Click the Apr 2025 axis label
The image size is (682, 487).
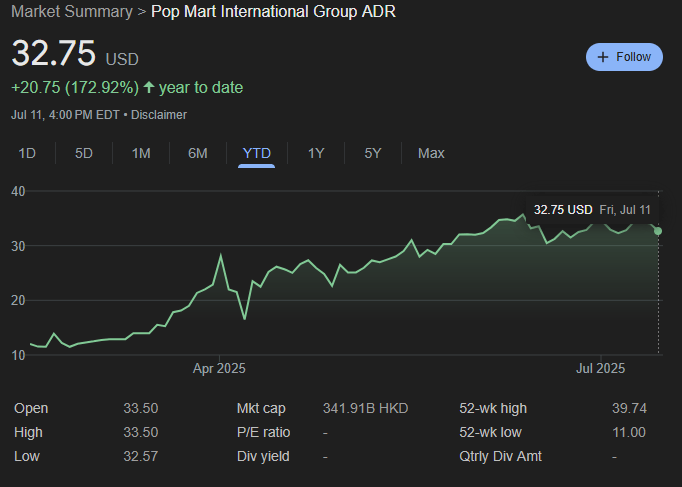tap(219, 369)
